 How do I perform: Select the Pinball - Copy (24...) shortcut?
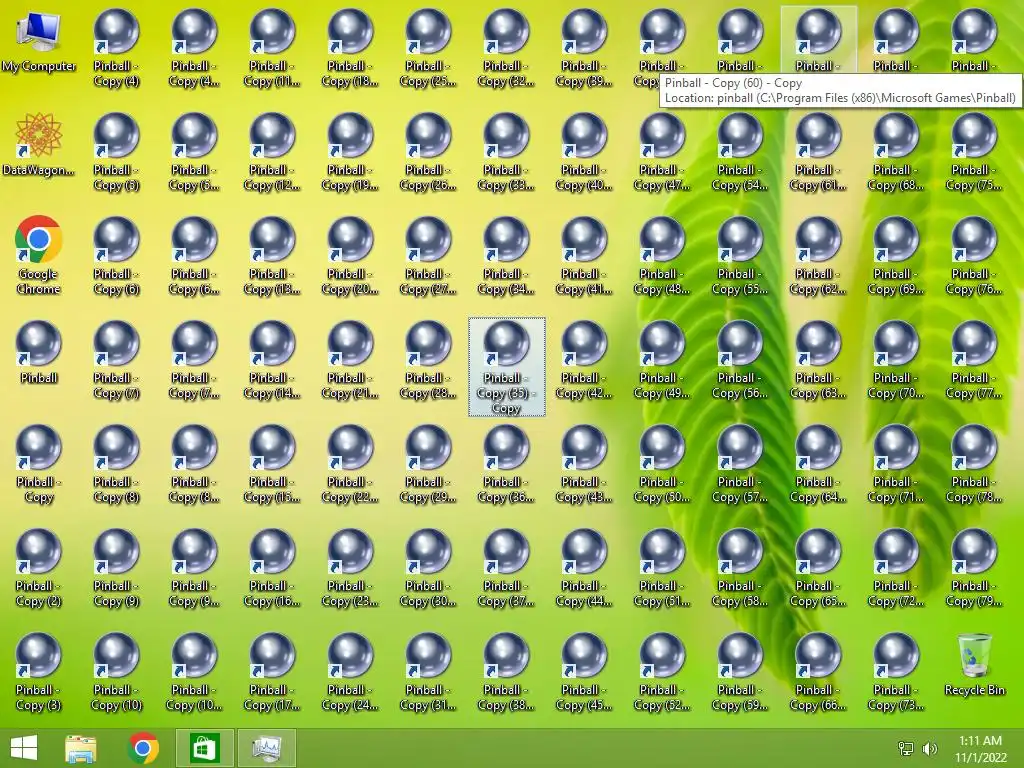tap(350, 672)
